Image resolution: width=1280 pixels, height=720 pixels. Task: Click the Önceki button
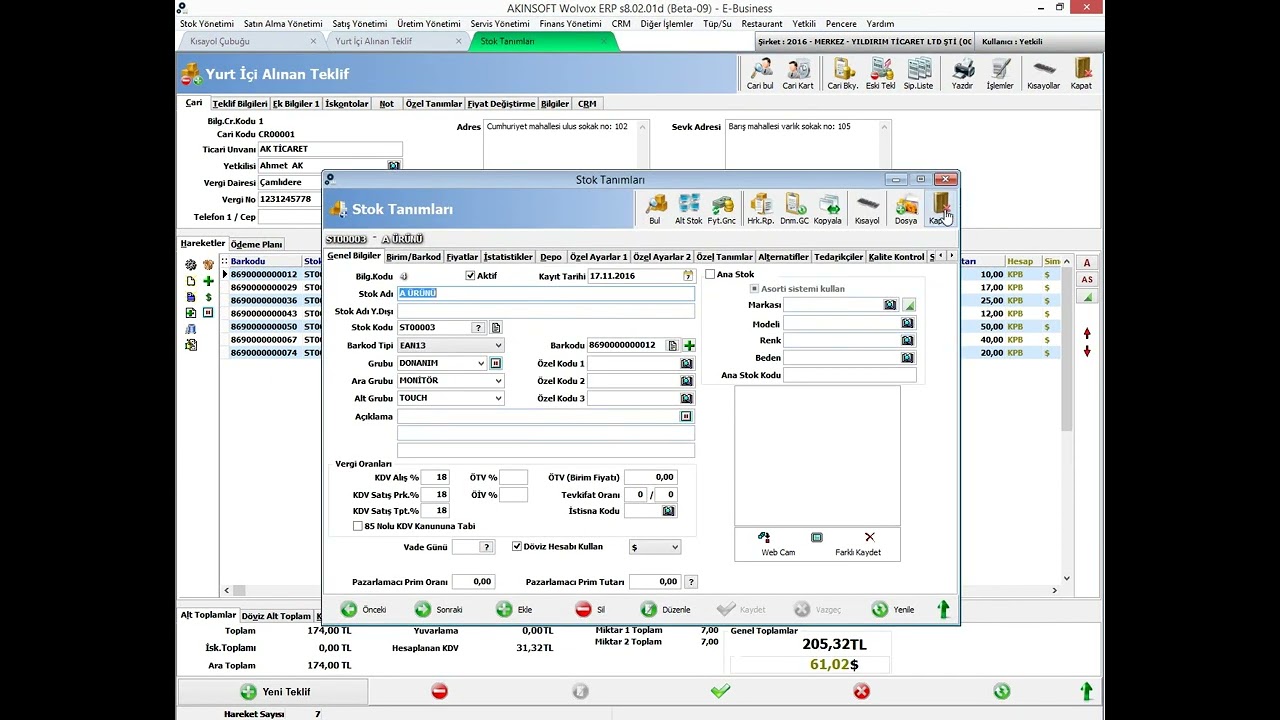click(364, 609)
